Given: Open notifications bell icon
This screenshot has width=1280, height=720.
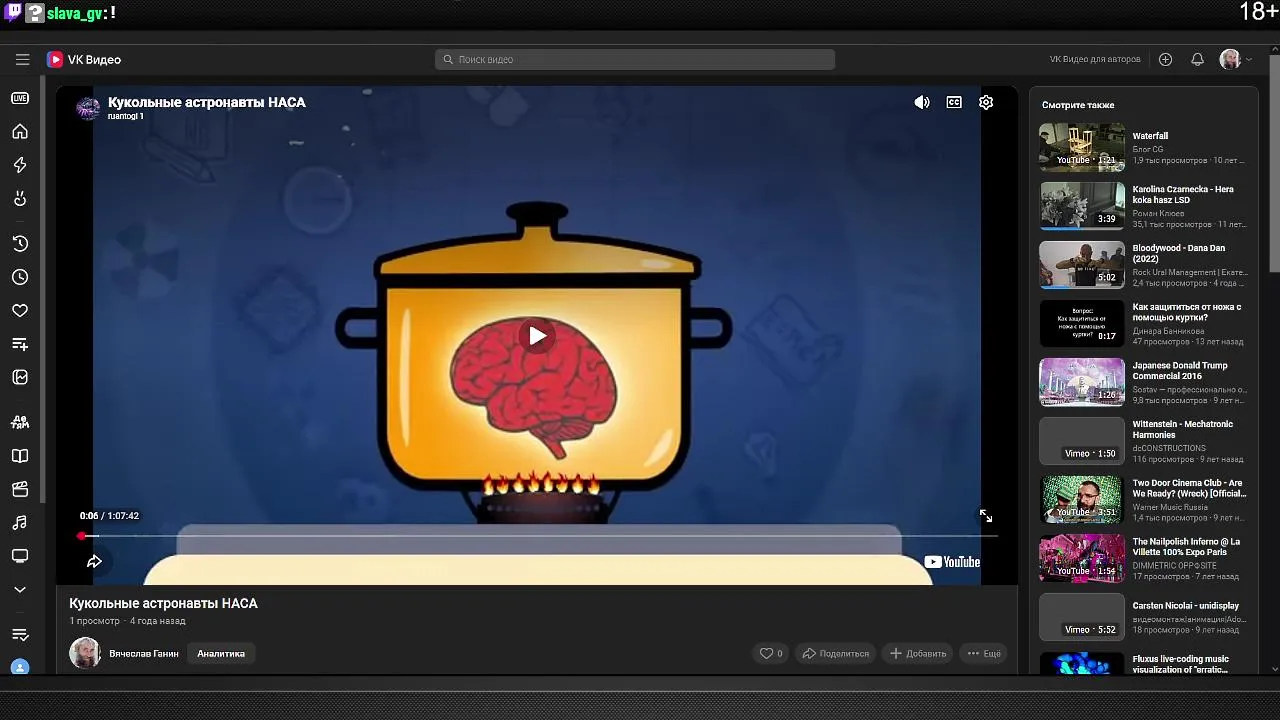Looking at the screenshot, I should pyautogui.click(x=1197, y=60).
